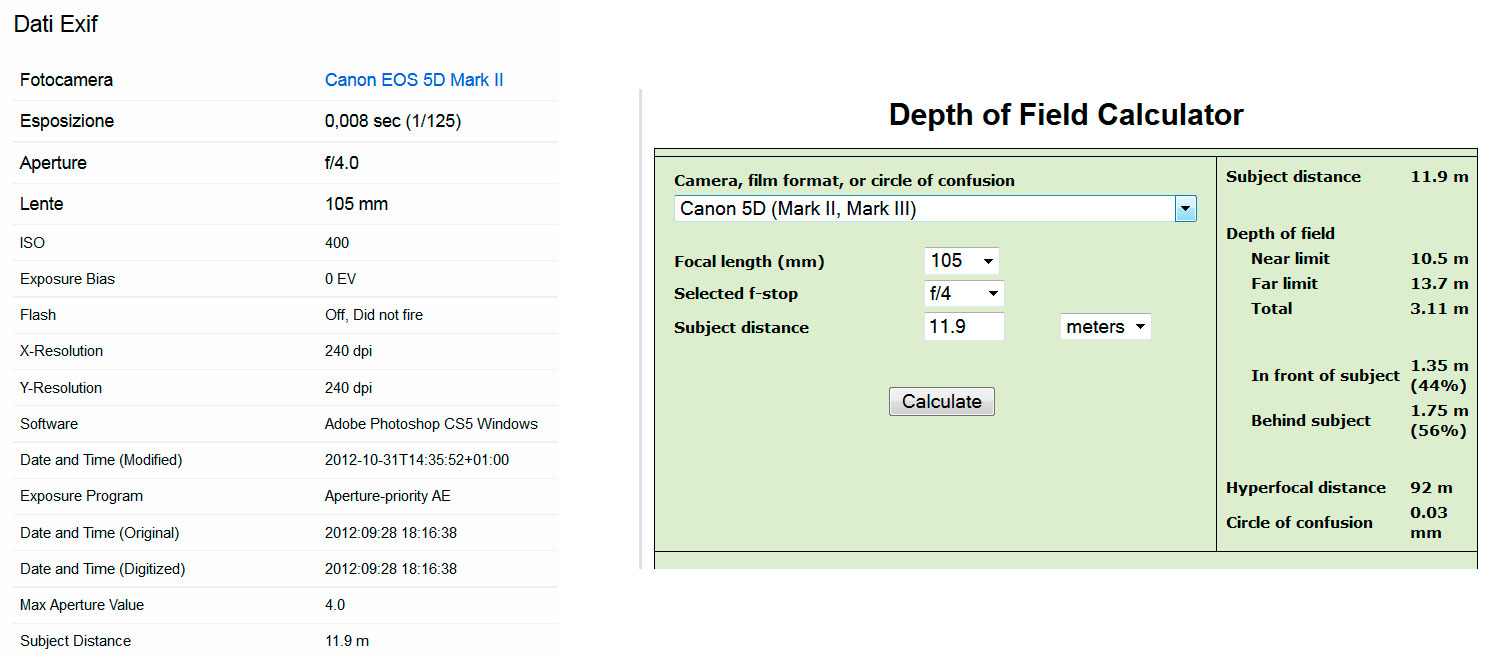Screen dimensions: 1505x670
Task: Select the 'Selected f-stop' label
Action: click(736, 294)
